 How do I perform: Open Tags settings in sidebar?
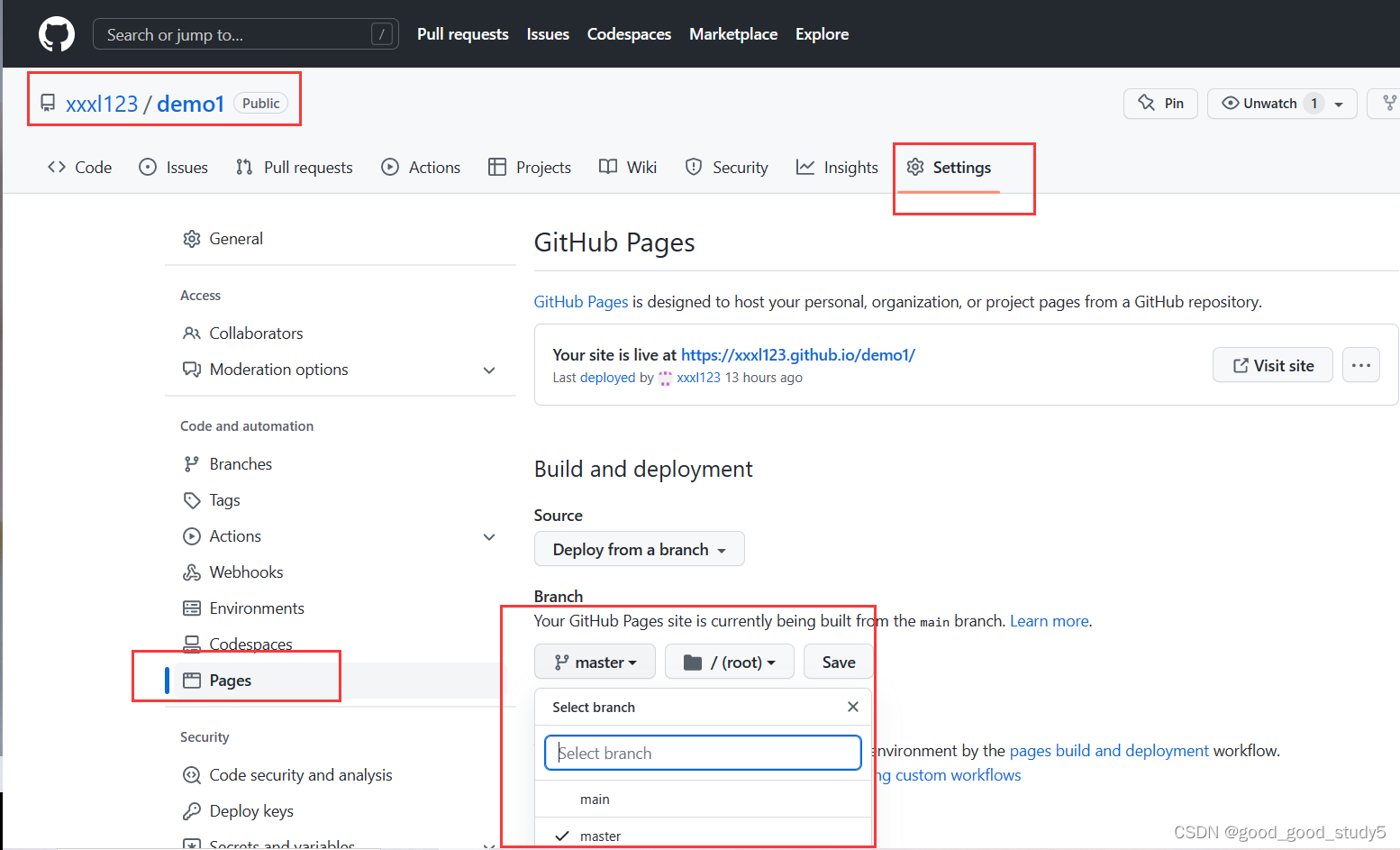click(x=224, y=500)
